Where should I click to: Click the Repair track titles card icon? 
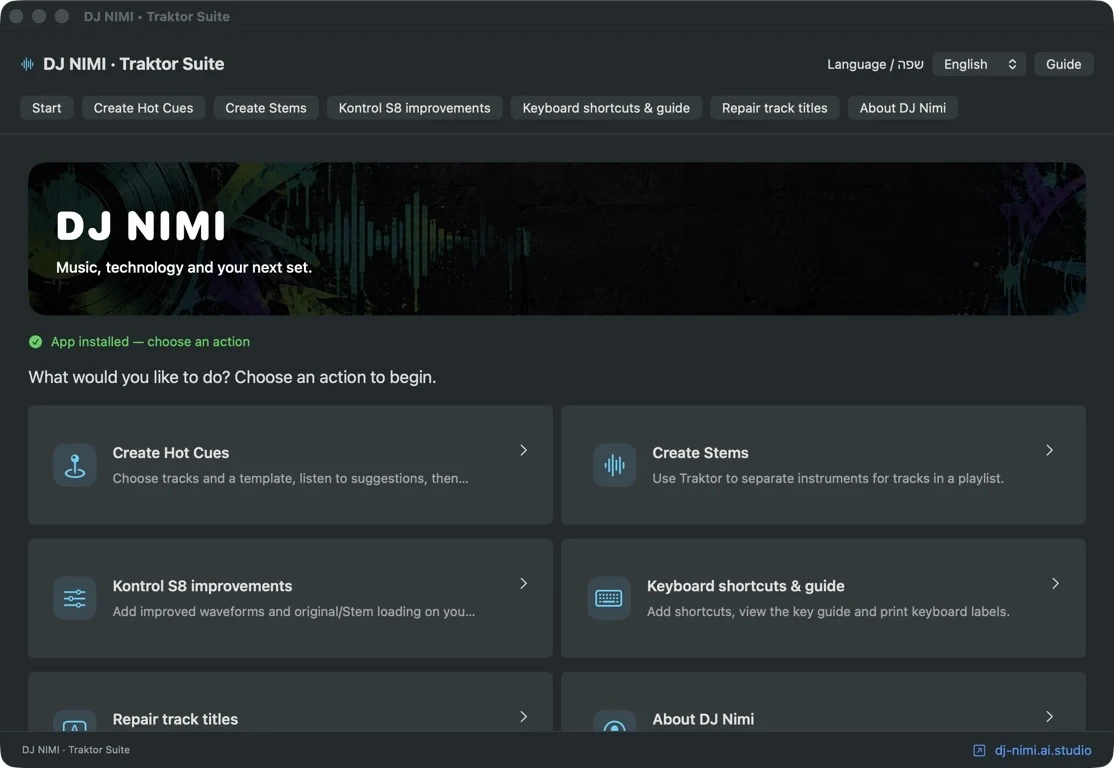(75, 721)
